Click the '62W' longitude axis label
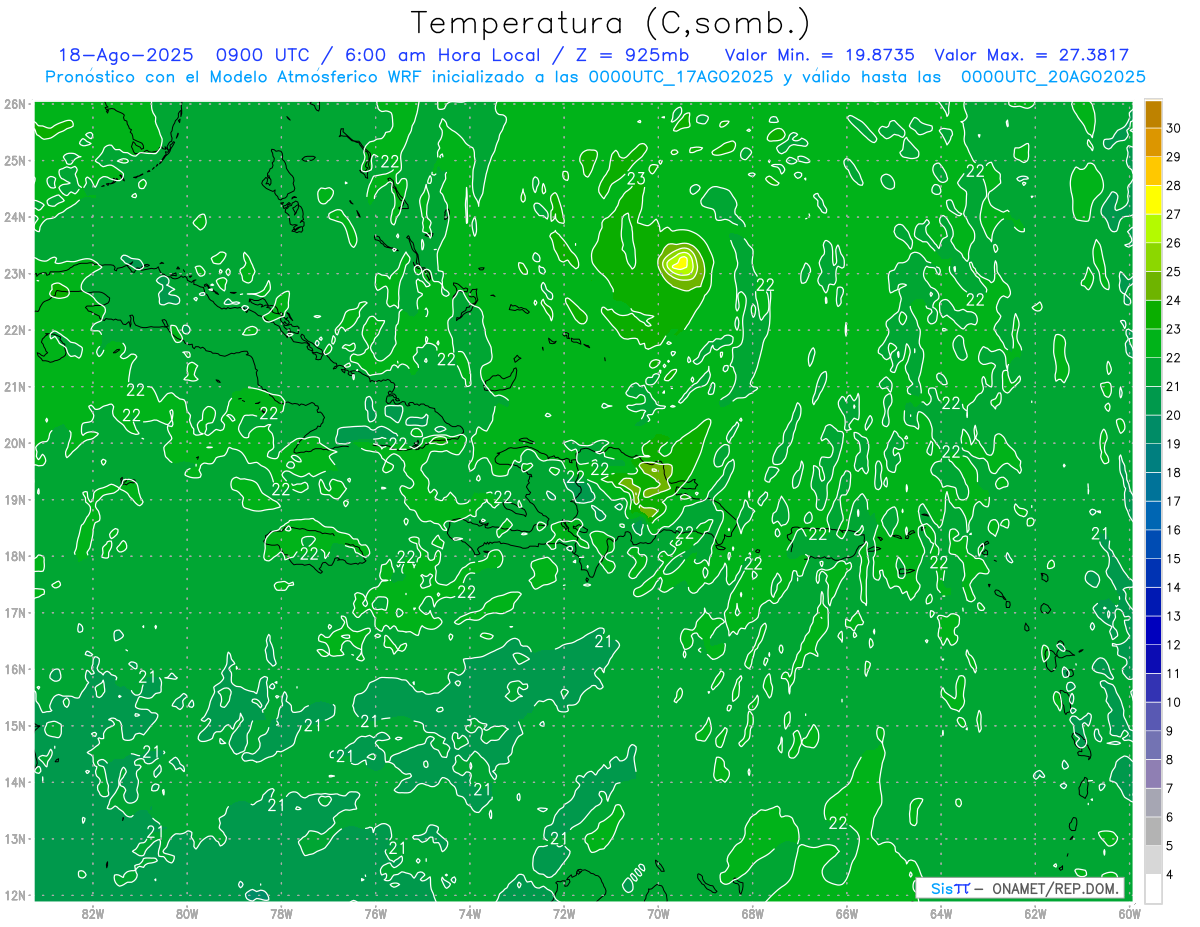Image resolution: width=1200 pixels, height=927 pixels. 1036,913
